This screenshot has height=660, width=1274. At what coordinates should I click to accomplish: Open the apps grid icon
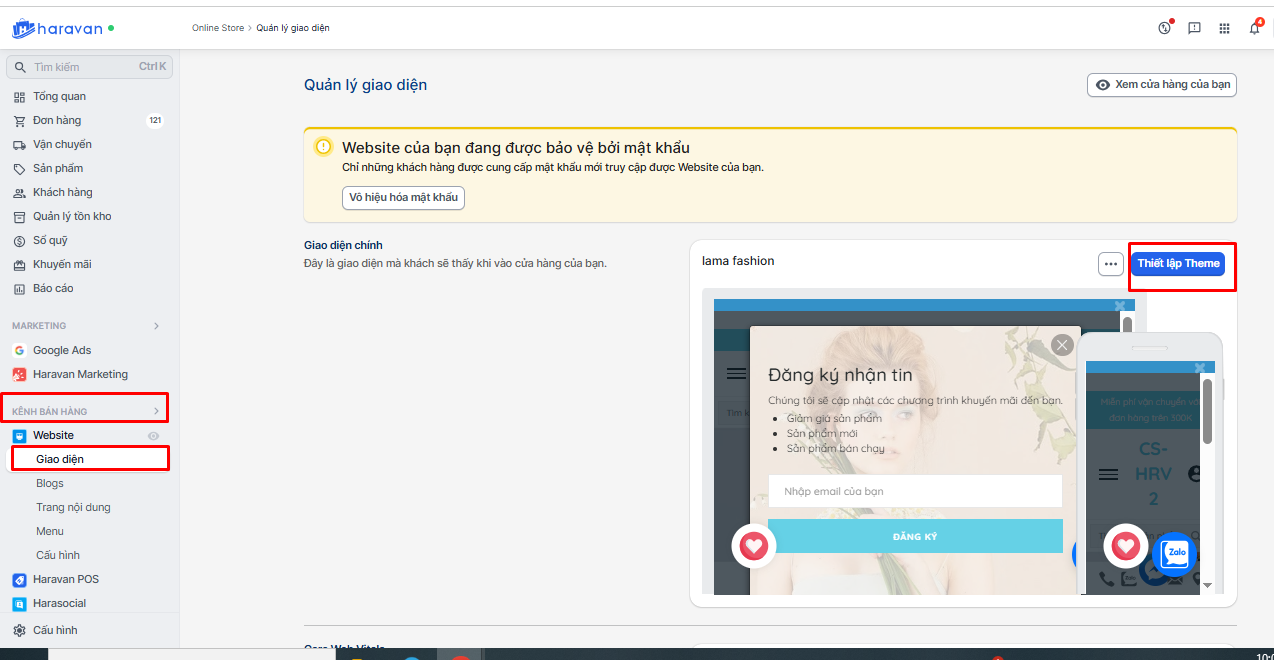[1224, 28]
